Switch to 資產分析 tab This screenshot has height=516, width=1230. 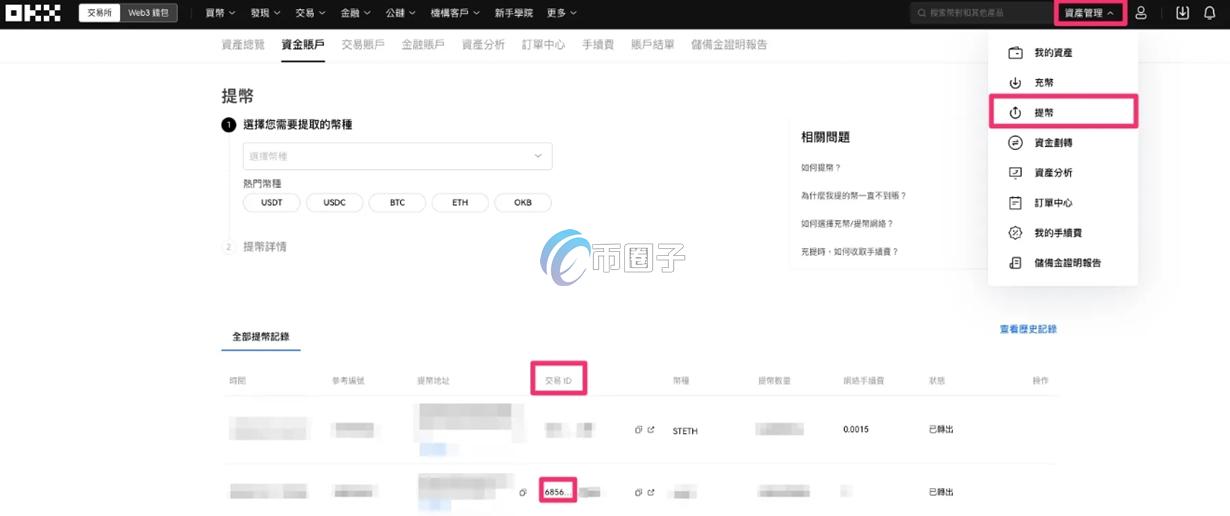[x=483, y=45]
